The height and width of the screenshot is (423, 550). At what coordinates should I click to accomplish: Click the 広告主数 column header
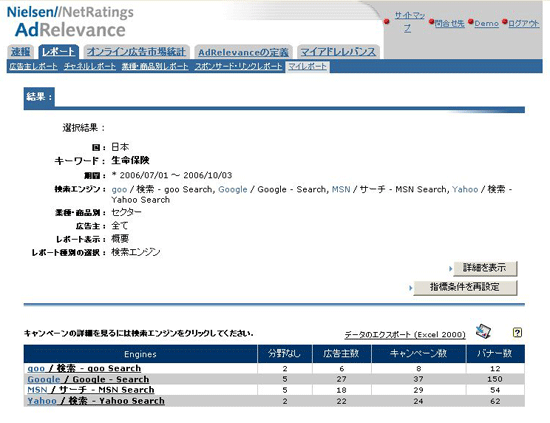click(341, 354)
